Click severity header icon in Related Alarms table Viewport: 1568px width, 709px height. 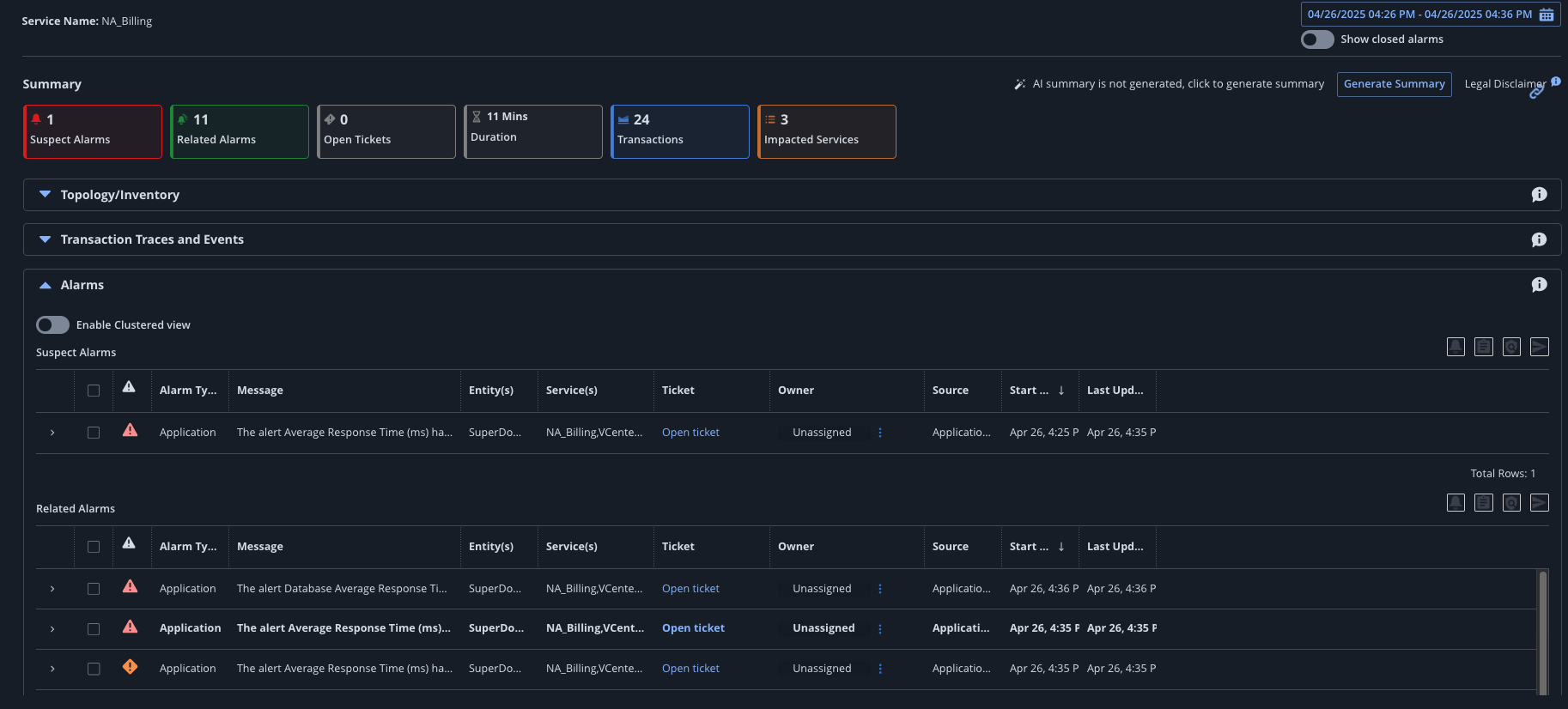129,543
